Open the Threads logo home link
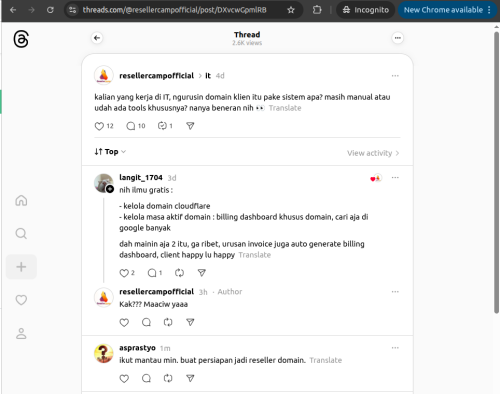500x394 pixels. pyautogui.click(x=21, y=39)
